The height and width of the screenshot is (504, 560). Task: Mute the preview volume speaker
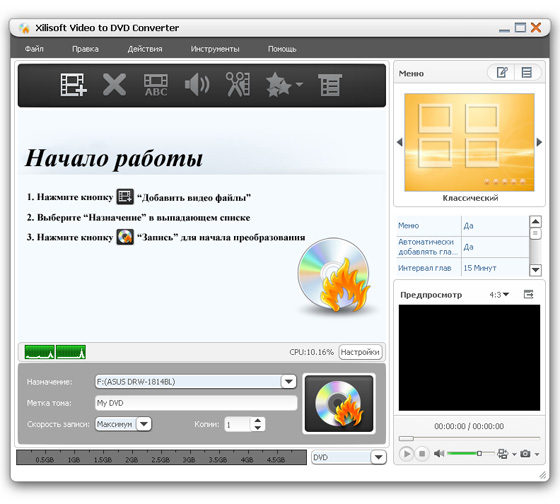439,454
